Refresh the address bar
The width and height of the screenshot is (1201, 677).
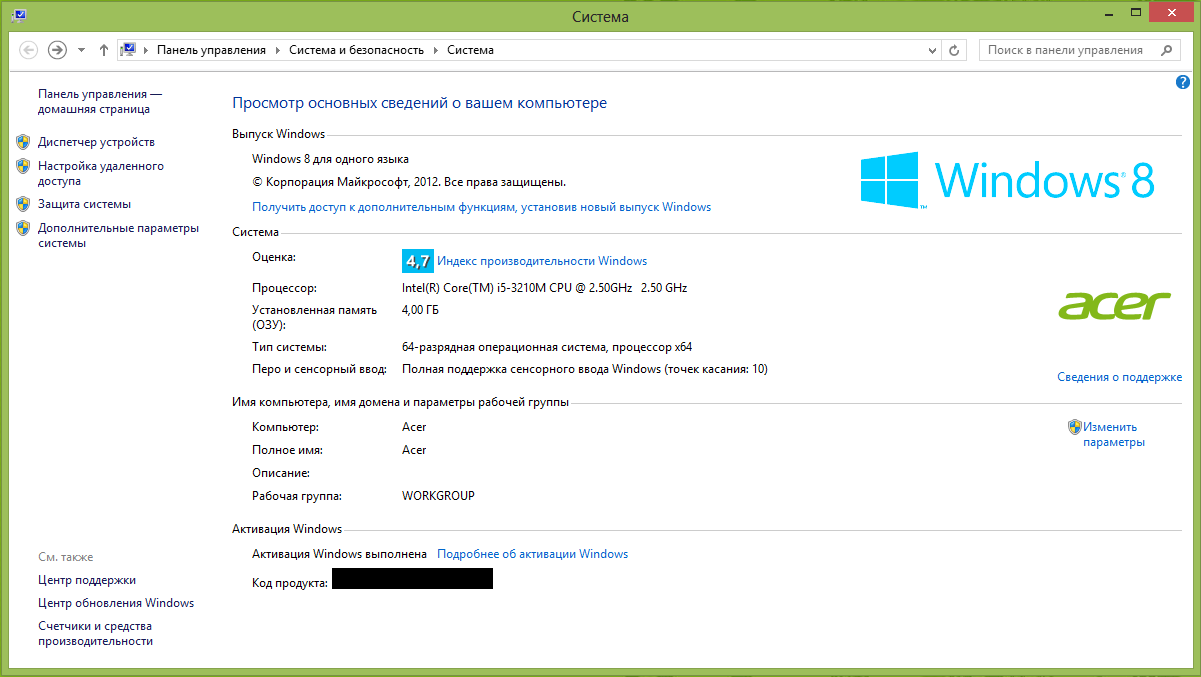(954, 50)
